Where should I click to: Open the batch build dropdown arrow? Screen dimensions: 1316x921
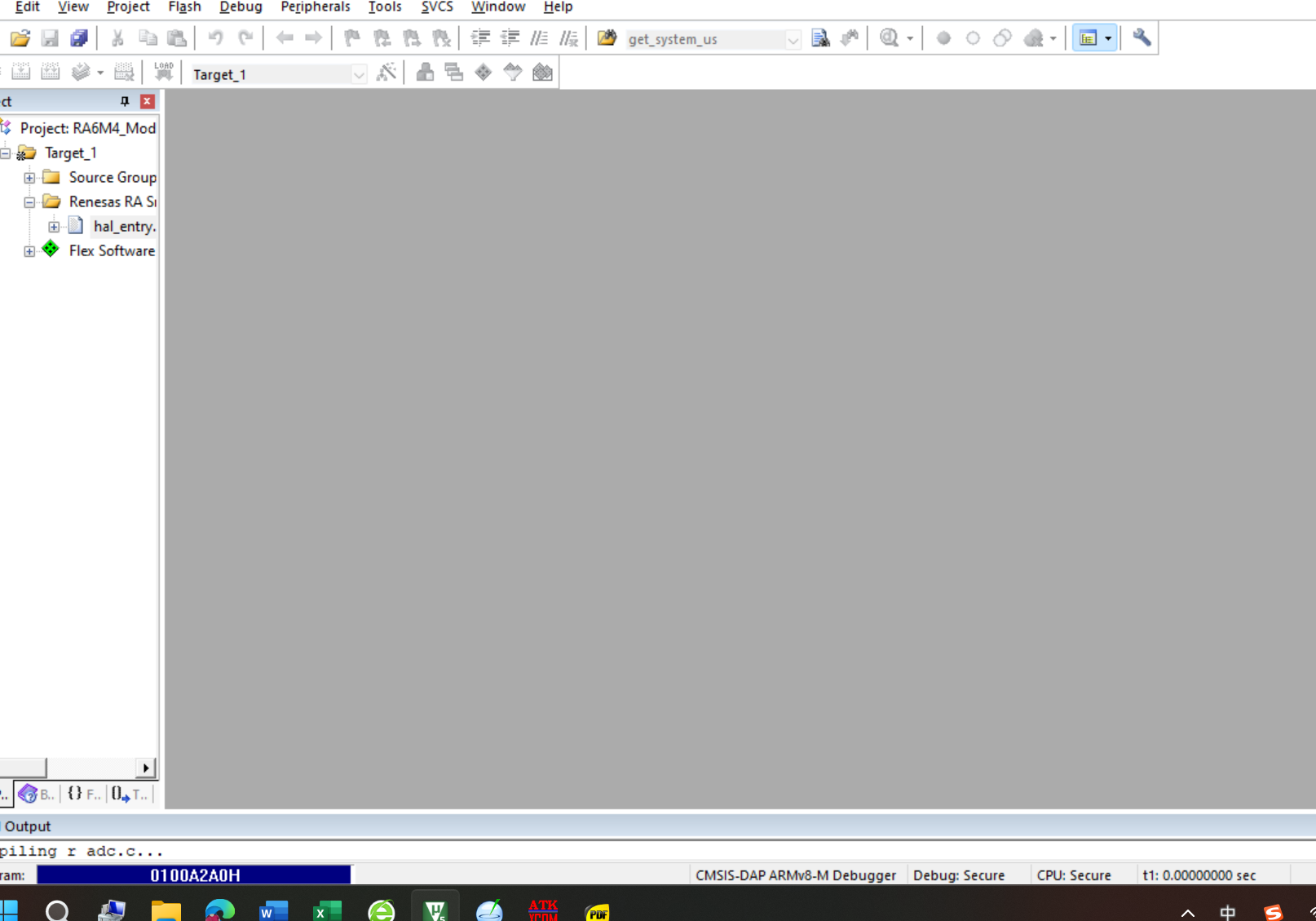100,73
